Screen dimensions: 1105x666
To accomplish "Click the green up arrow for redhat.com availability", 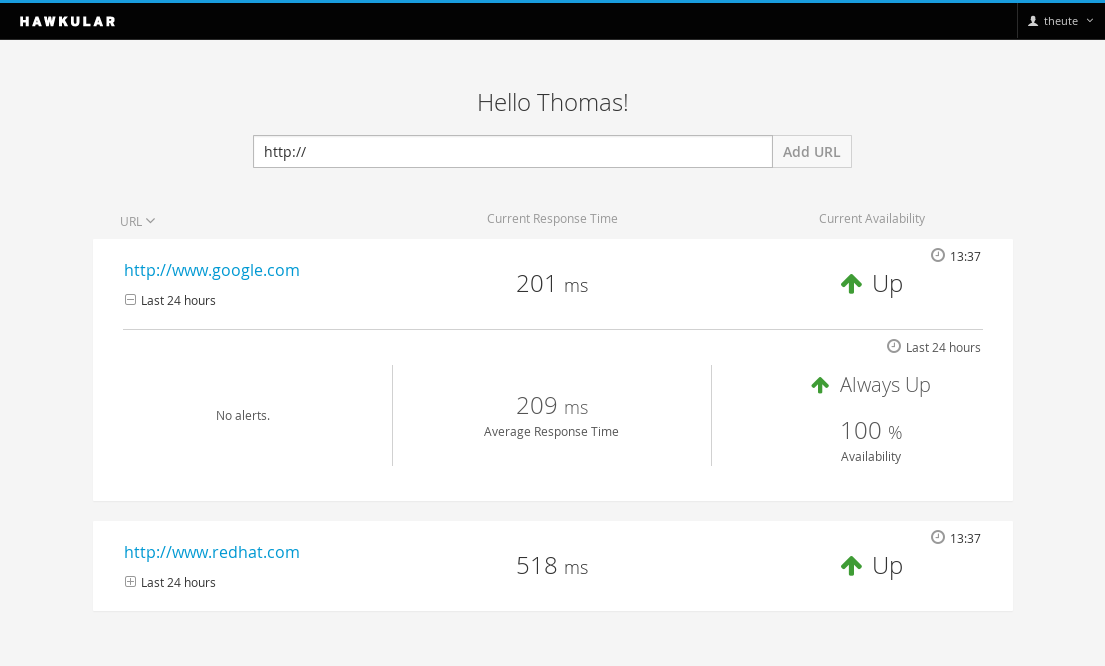I will coord(851,565).
